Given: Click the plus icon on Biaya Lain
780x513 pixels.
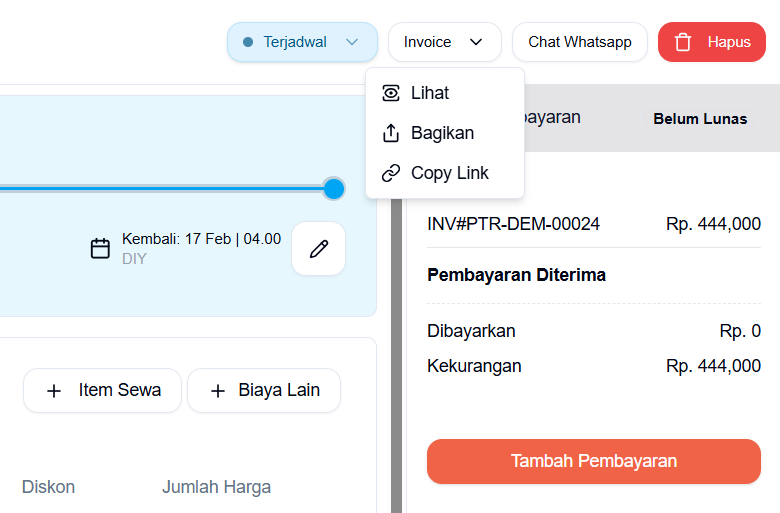Looking at the screenshot, I should click(217, 391).
